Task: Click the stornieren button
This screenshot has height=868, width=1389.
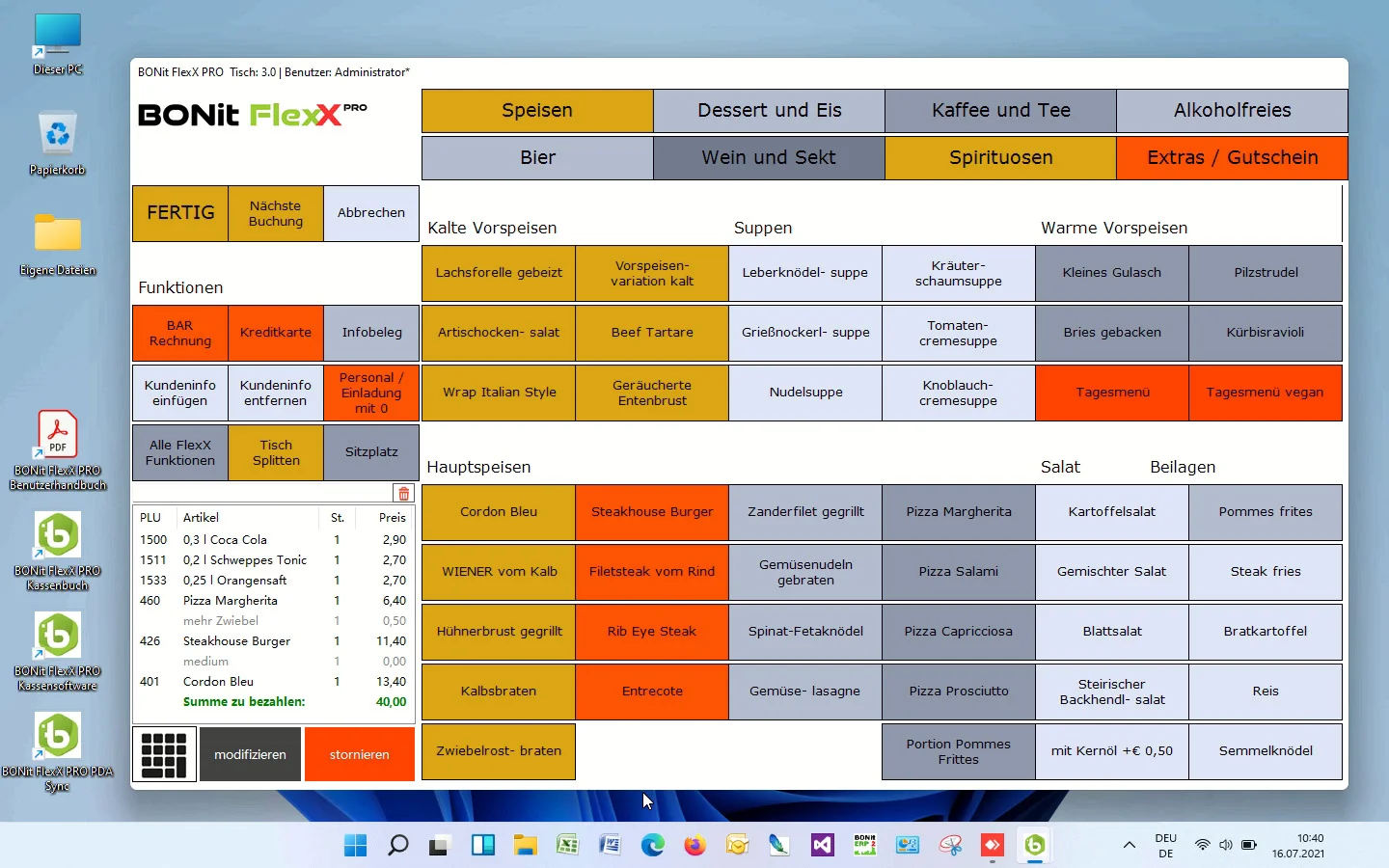Action: tap(359, 754)
